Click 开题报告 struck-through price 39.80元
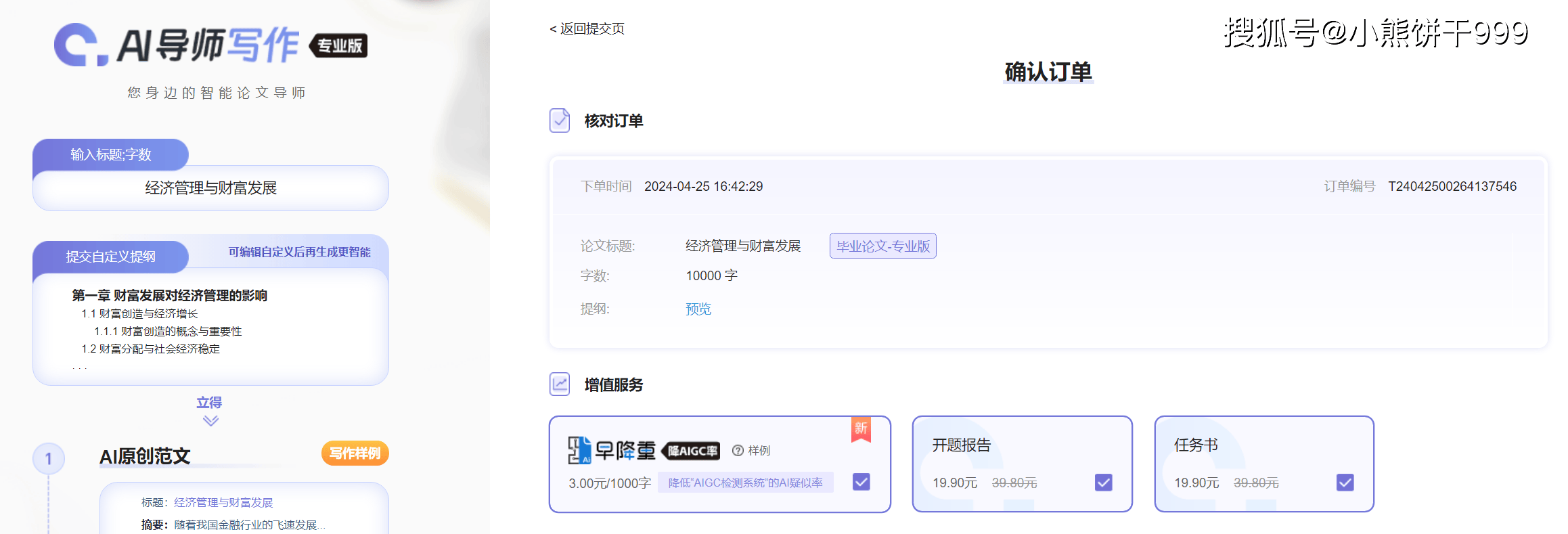This screenshot has width=1568, height=534. point(1014,483)
